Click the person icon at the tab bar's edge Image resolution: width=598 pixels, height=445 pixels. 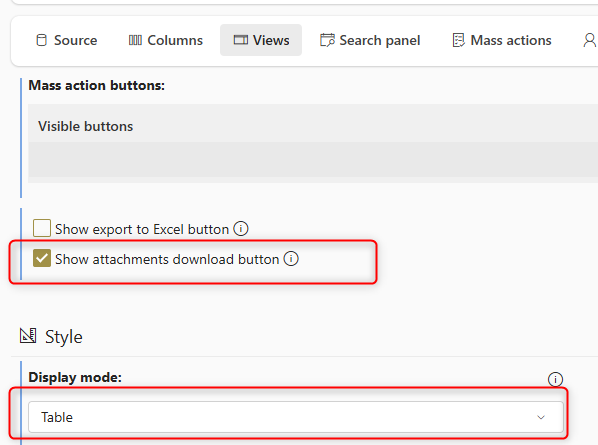tap(590, 40)
